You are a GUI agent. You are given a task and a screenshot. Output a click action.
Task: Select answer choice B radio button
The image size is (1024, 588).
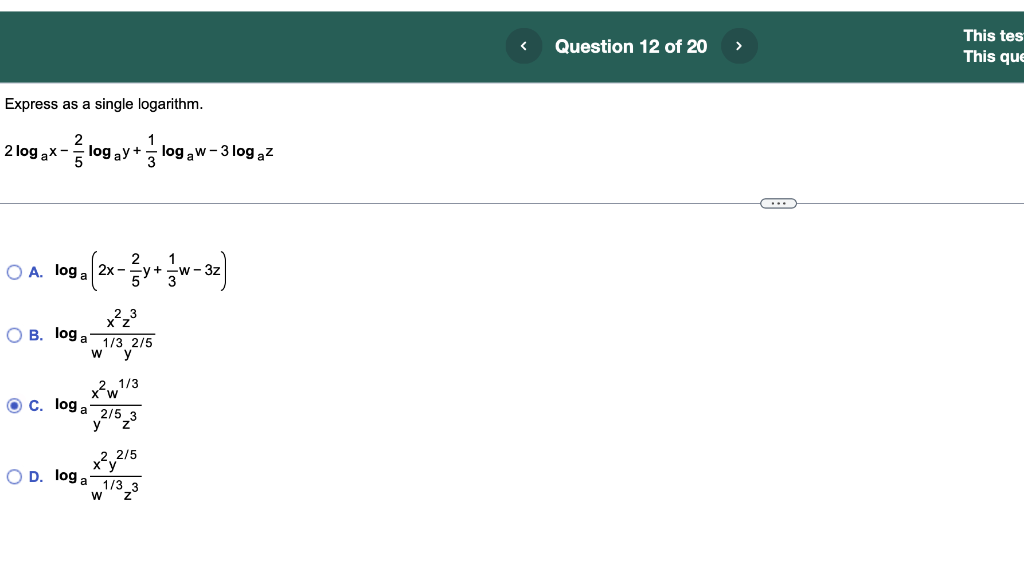tap(12, 333)
